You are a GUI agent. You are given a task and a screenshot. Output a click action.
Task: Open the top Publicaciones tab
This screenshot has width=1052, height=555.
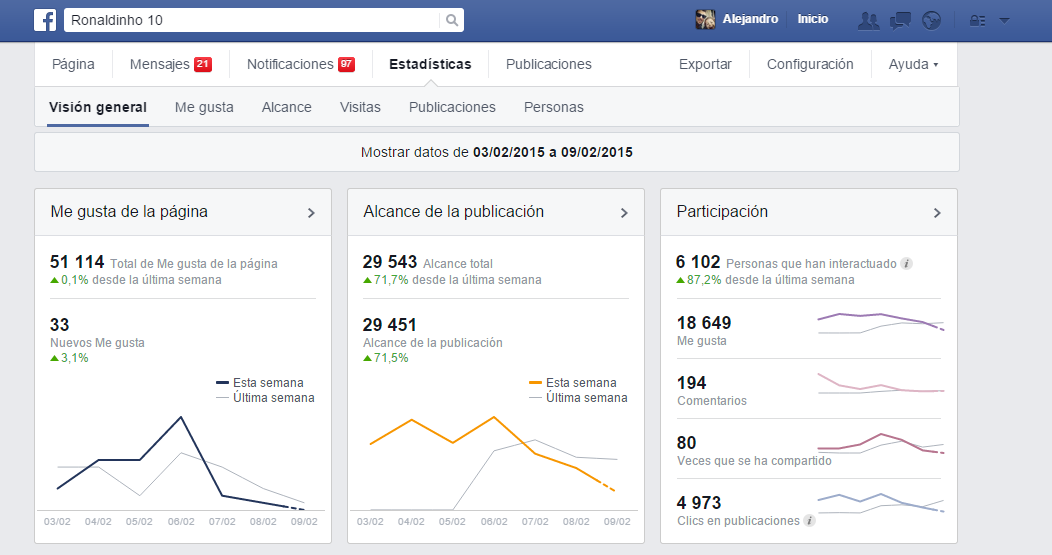[x=549, y=64]
